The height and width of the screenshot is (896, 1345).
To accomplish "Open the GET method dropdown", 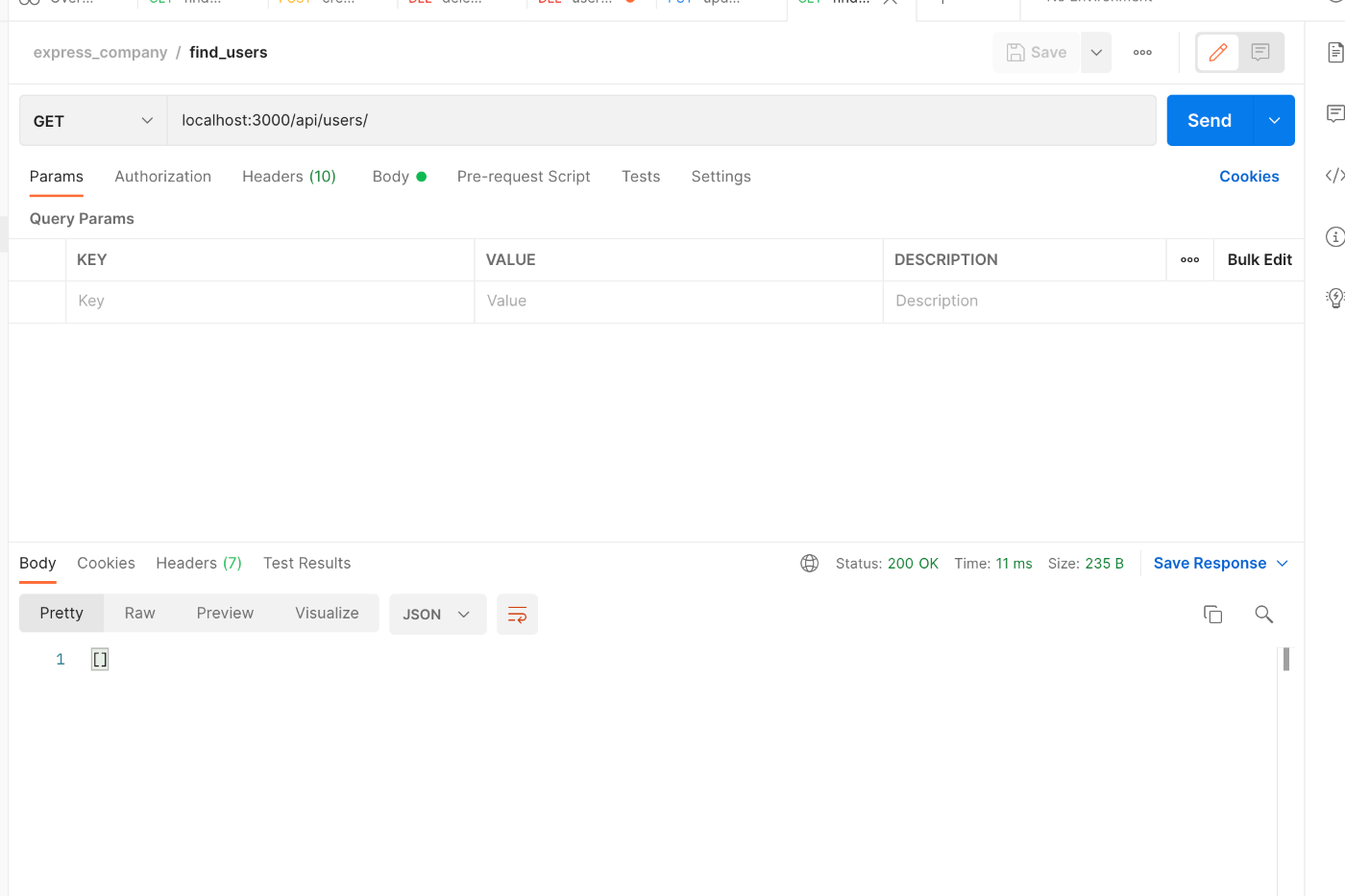I will tap(93, 121).
